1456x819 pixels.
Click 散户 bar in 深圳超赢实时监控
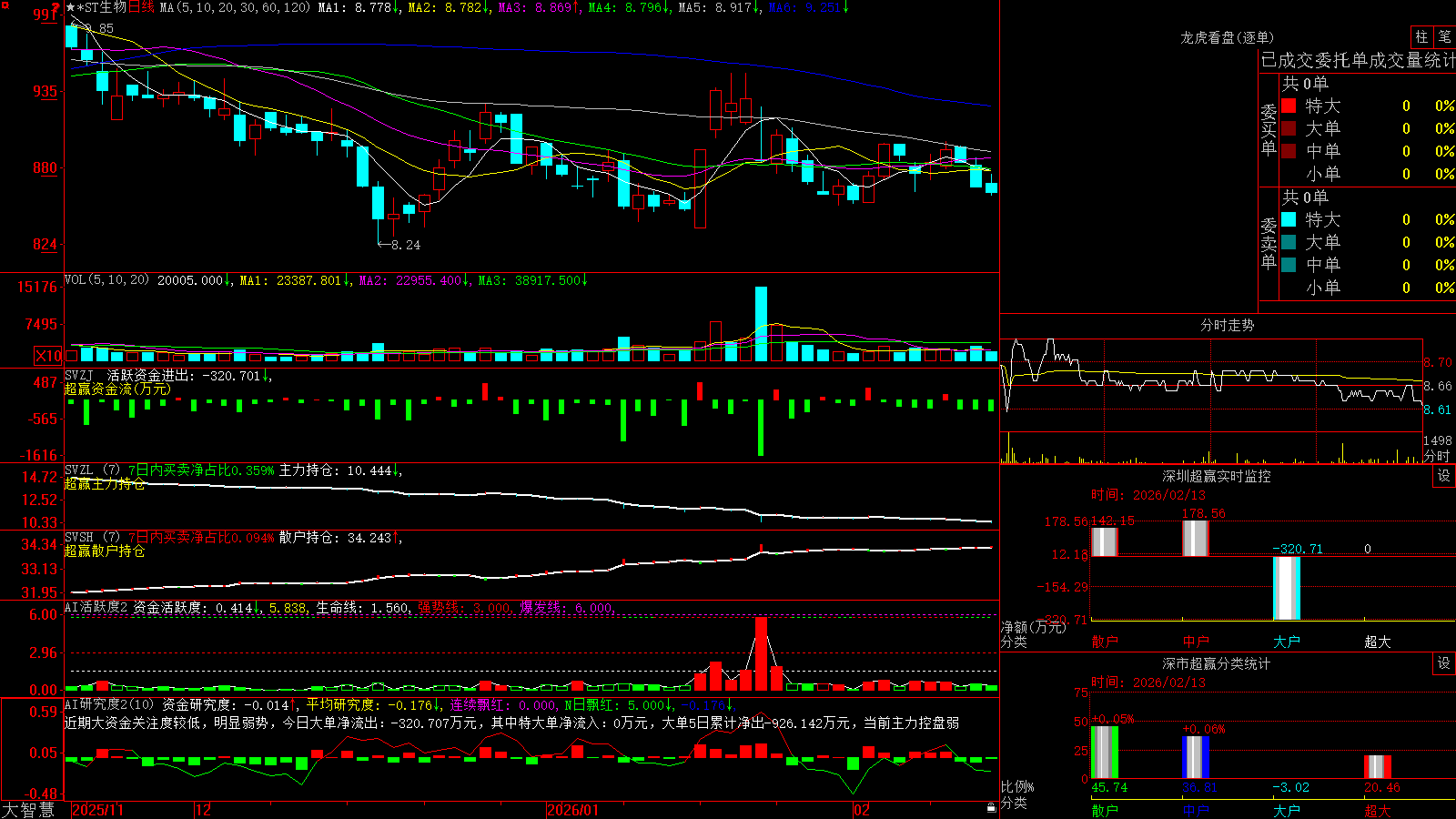(1104, 541)
